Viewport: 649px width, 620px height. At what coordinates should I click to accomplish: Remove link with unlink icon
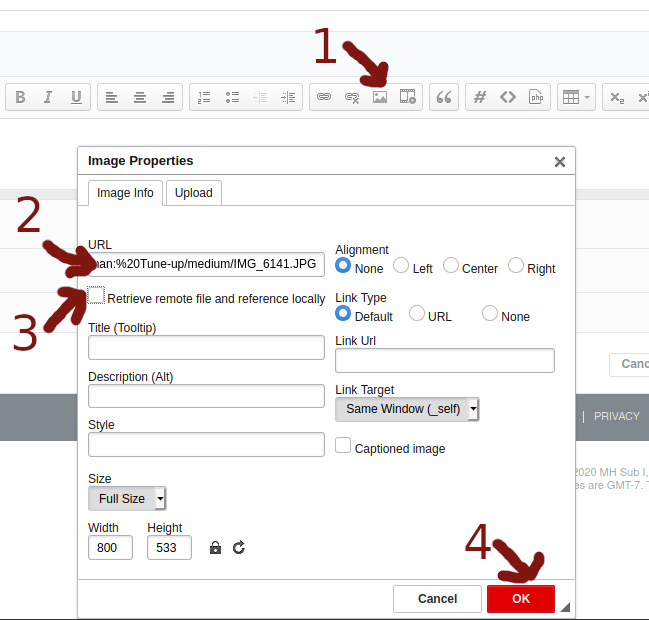(x=352, y=97)
